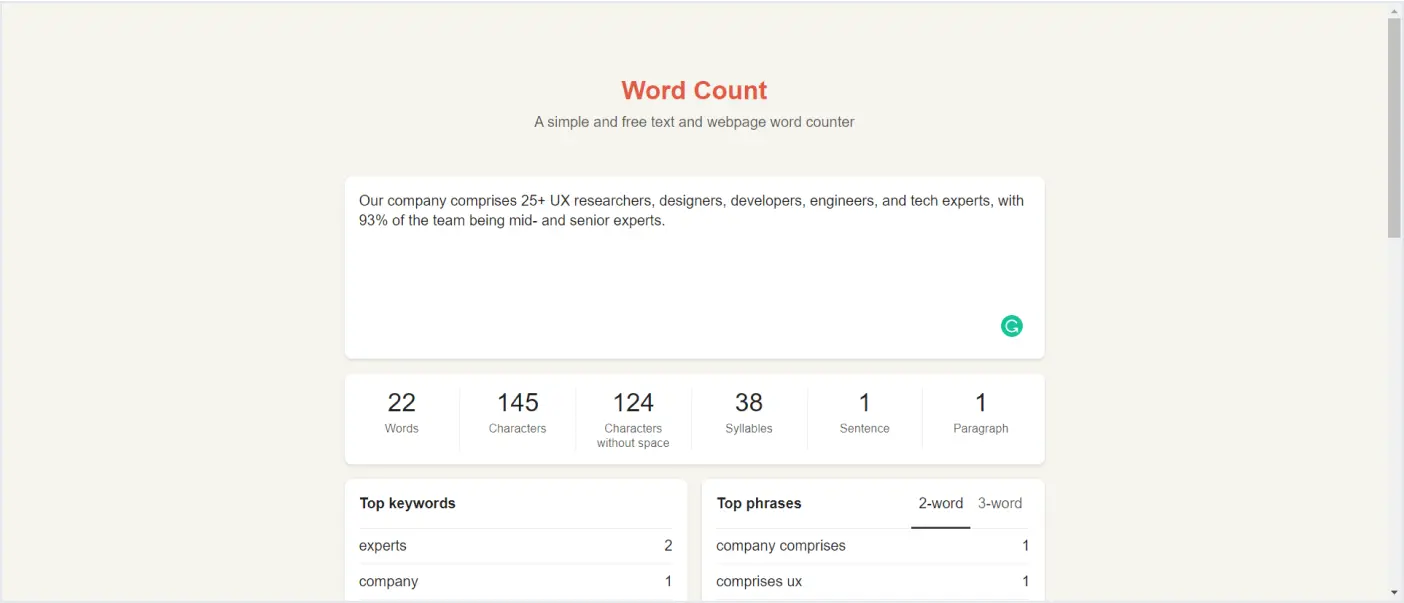
Task: Click the phrase "company comprises"
Action: [870, 545]
